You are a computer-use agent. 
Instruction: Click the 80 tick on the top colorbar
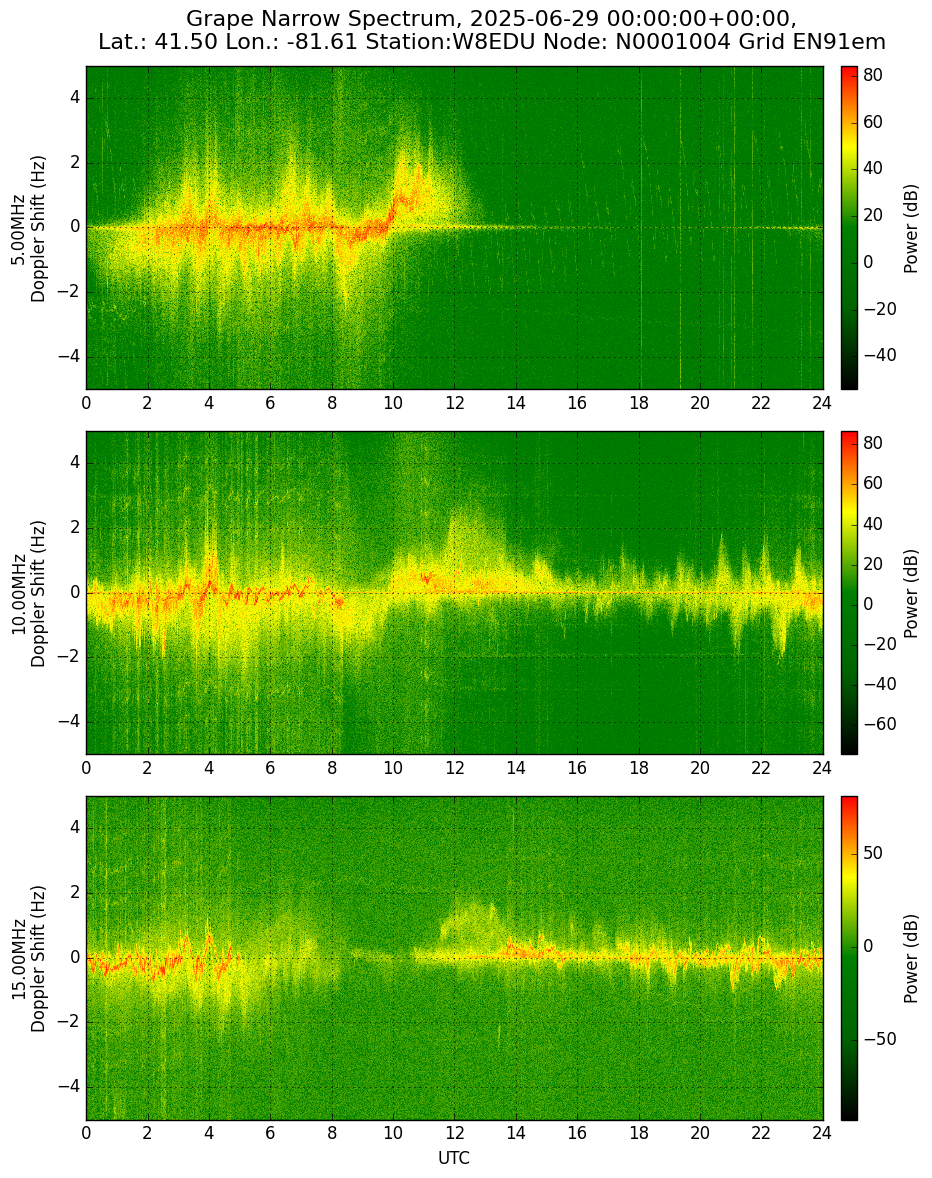click(873, 75)
